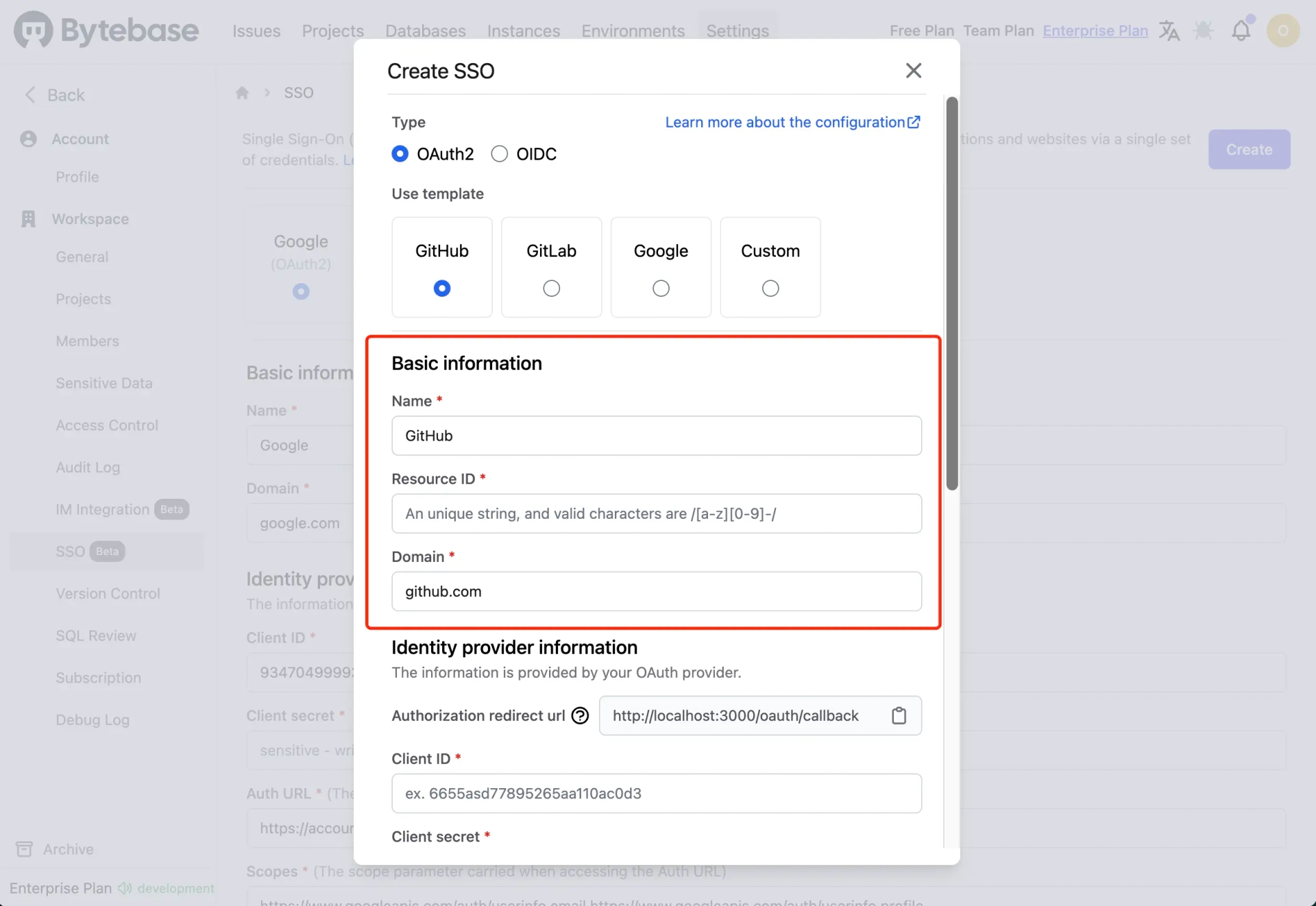Open Access Control in sidebar

pos(107,425)
